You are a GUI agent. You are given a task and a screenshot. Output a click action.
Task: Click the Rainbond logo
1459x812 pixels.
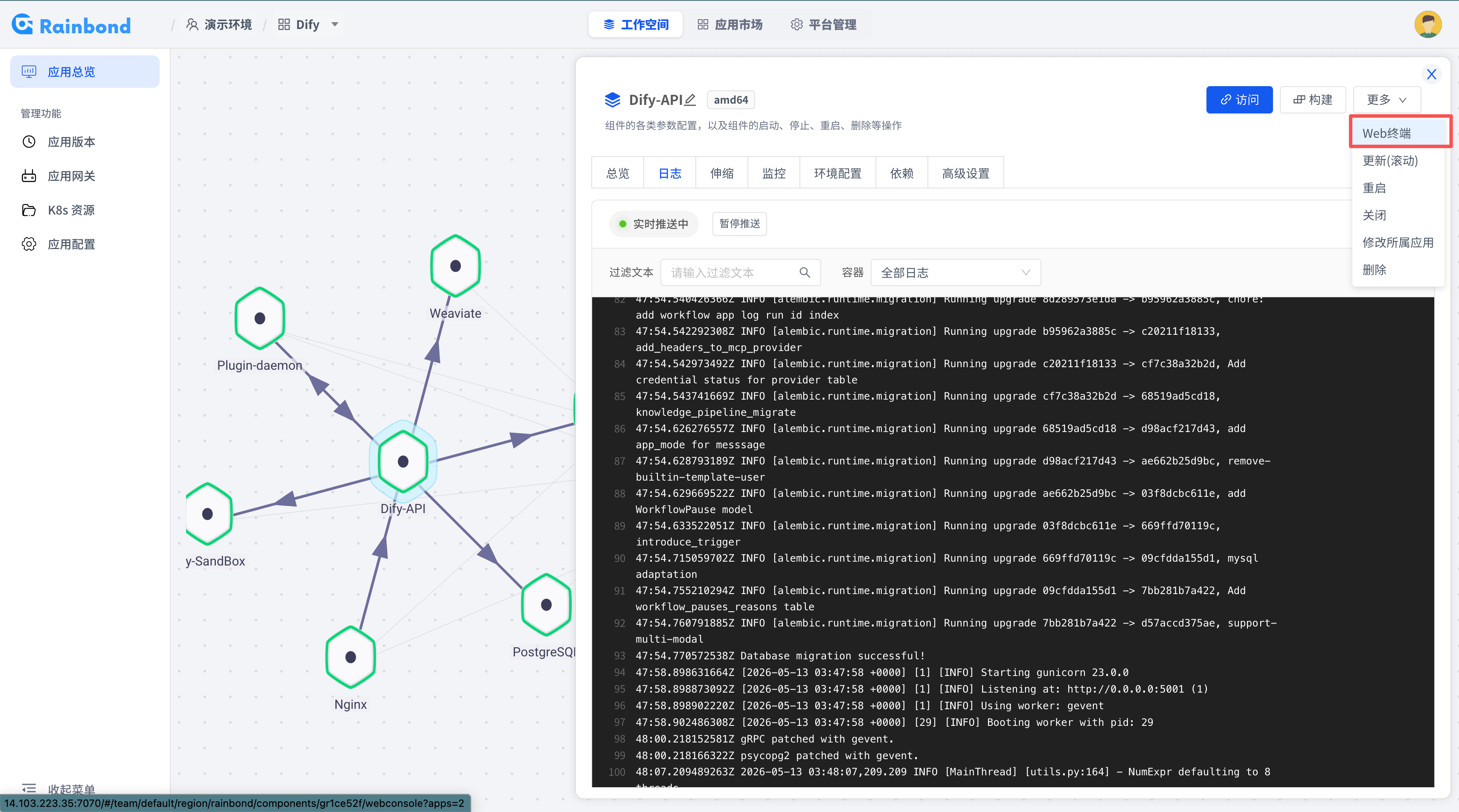tap(71, 24)
